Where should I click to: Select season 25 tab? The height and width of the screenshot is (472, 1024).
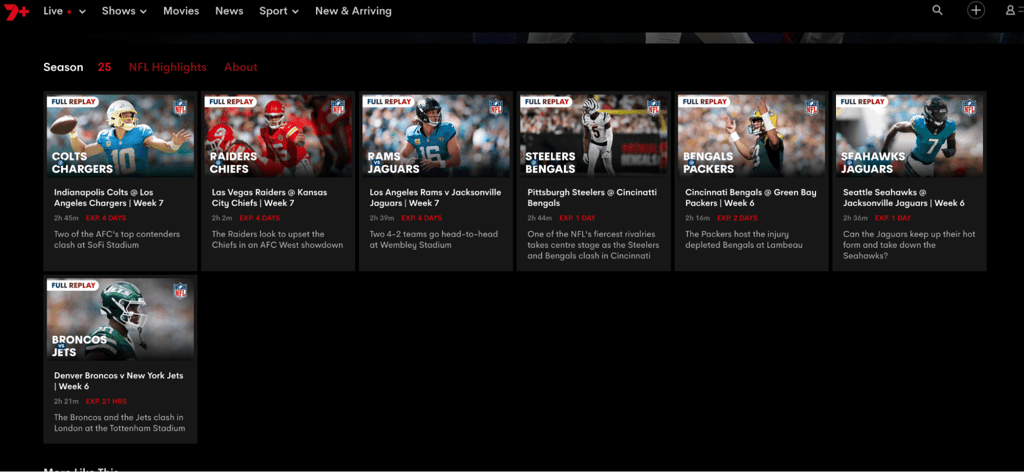pyautogui.click(x=104, y=67)
